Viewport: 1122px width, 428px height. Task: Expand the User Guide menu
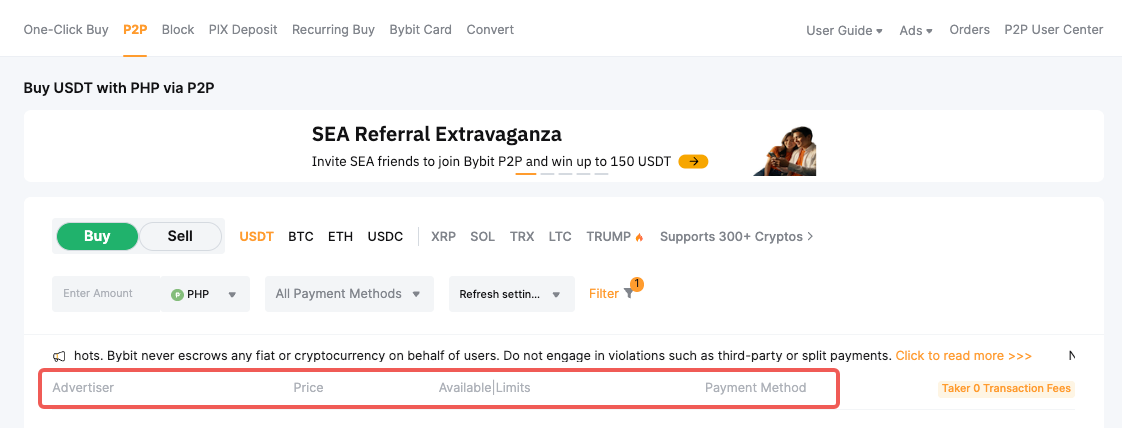844,30
